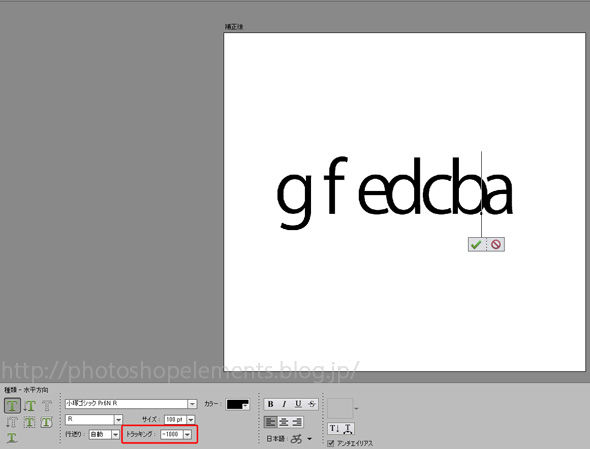590x449 pixels.
Task: Select the Text on Shape tool
Action: click(x=46, y=422)
